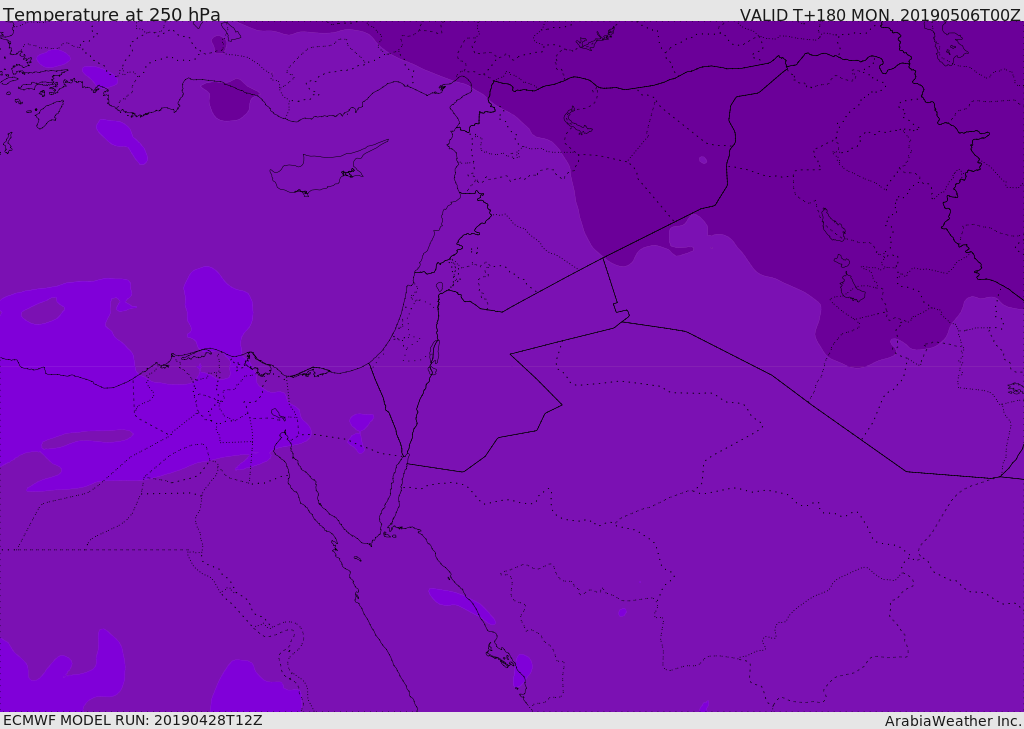Screen dimensions: 1024x729
Task: Click the ECMWF MODEL RUN label
Action: click(133, 720)
